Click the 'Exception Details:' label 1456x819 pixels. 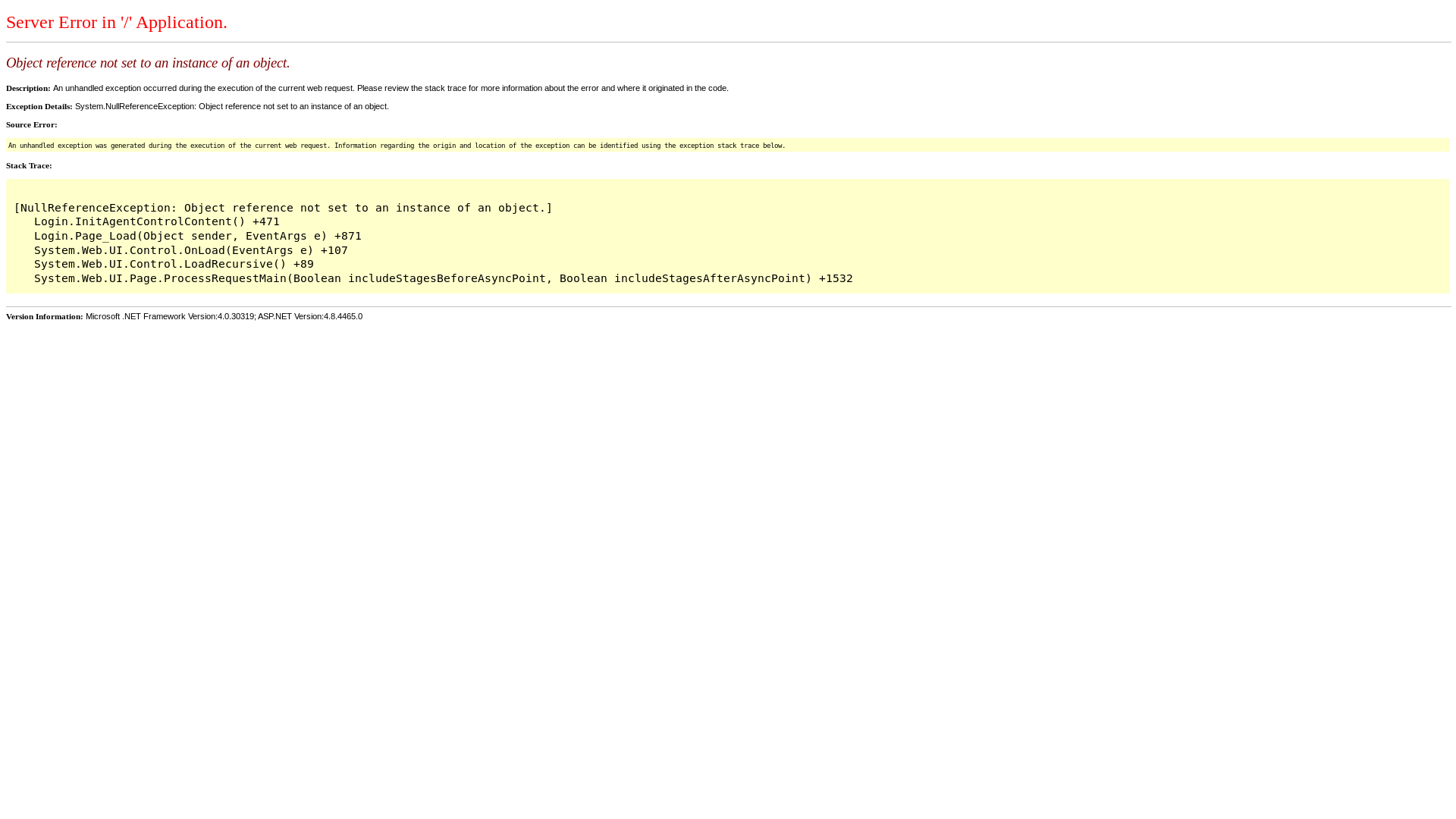(39, 106)
